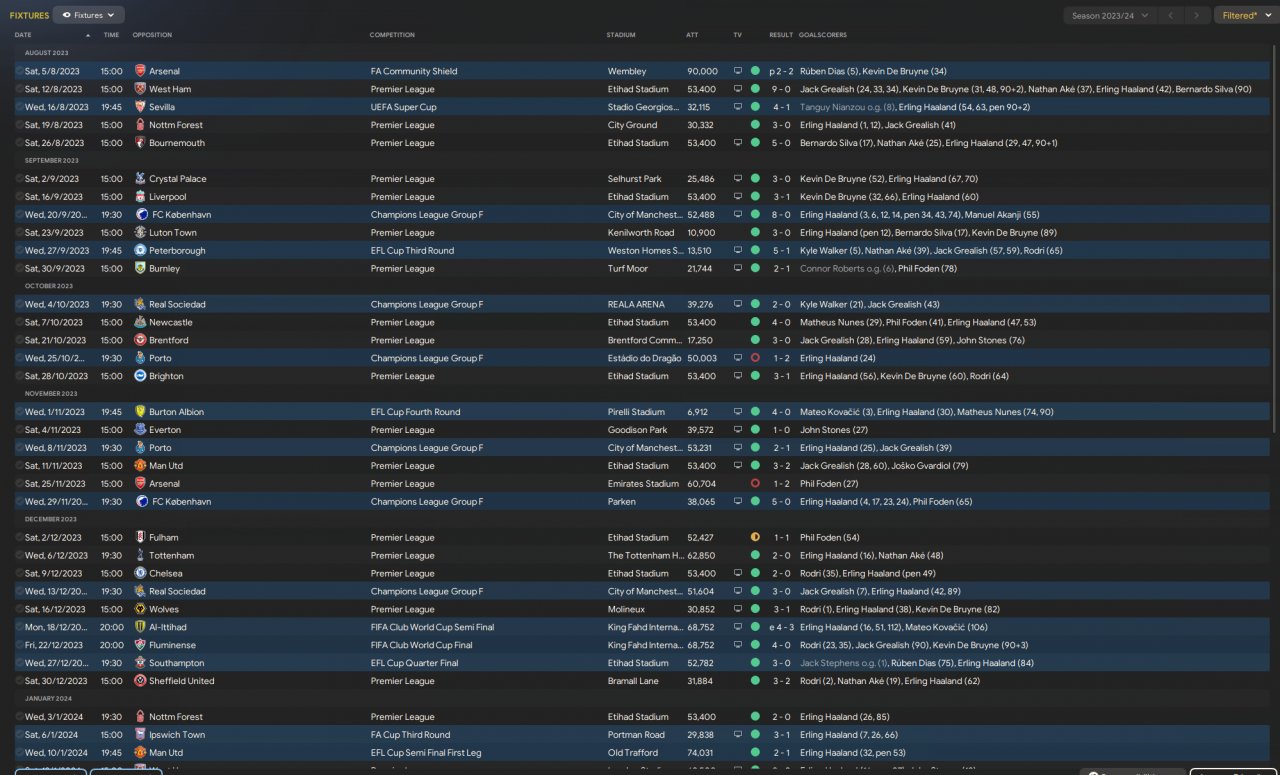
Task: Tick the selection circle for Wed, 3/1/2024
Action: point(18,717)
